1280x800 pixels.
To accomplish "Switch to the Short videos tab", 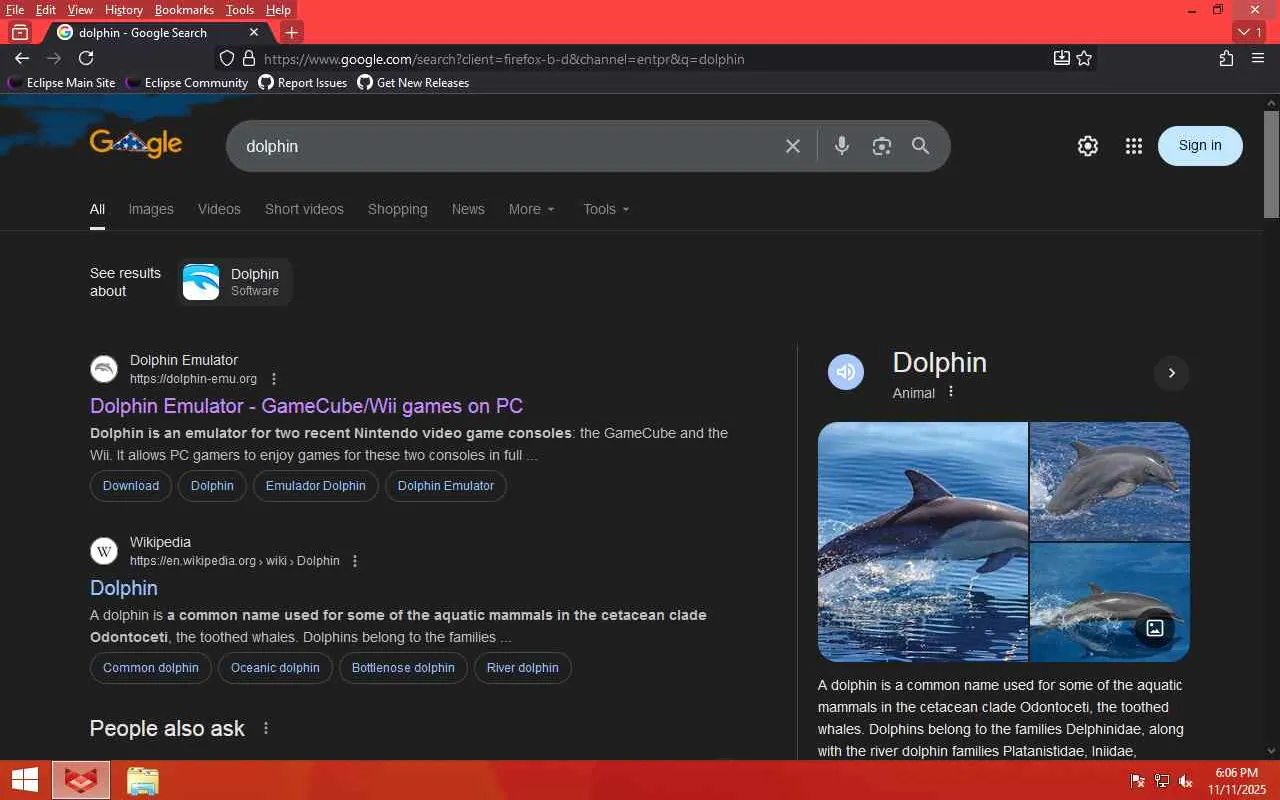I will (304, 209).
